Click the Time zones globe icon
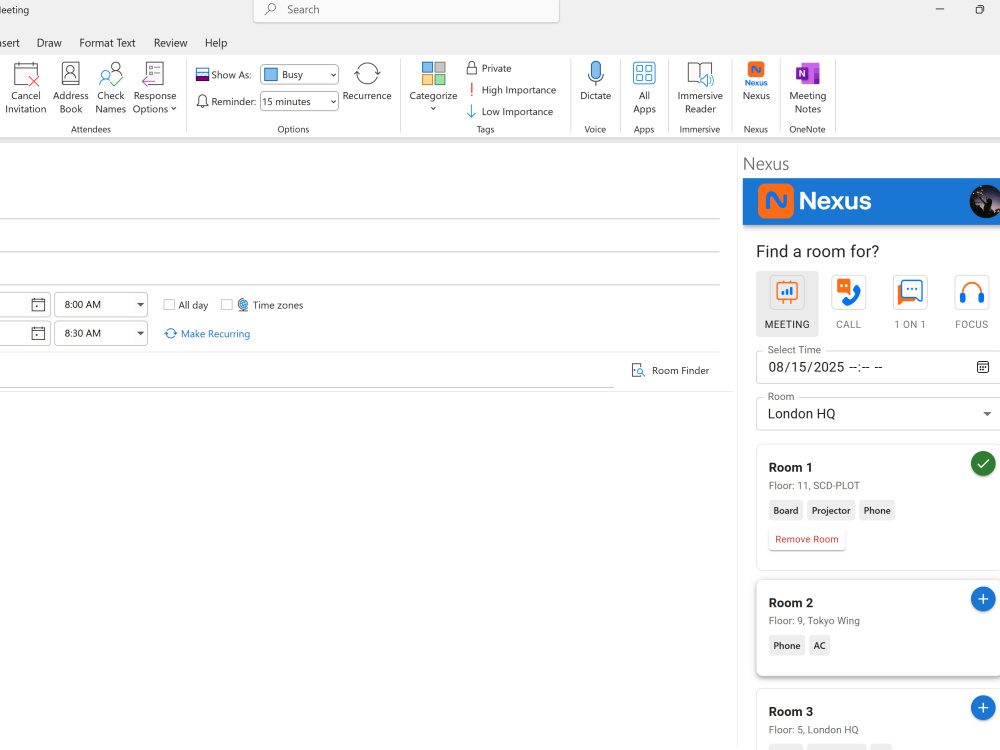Image resolution: width=1000 pixels, height=750 pixels. 243,305
